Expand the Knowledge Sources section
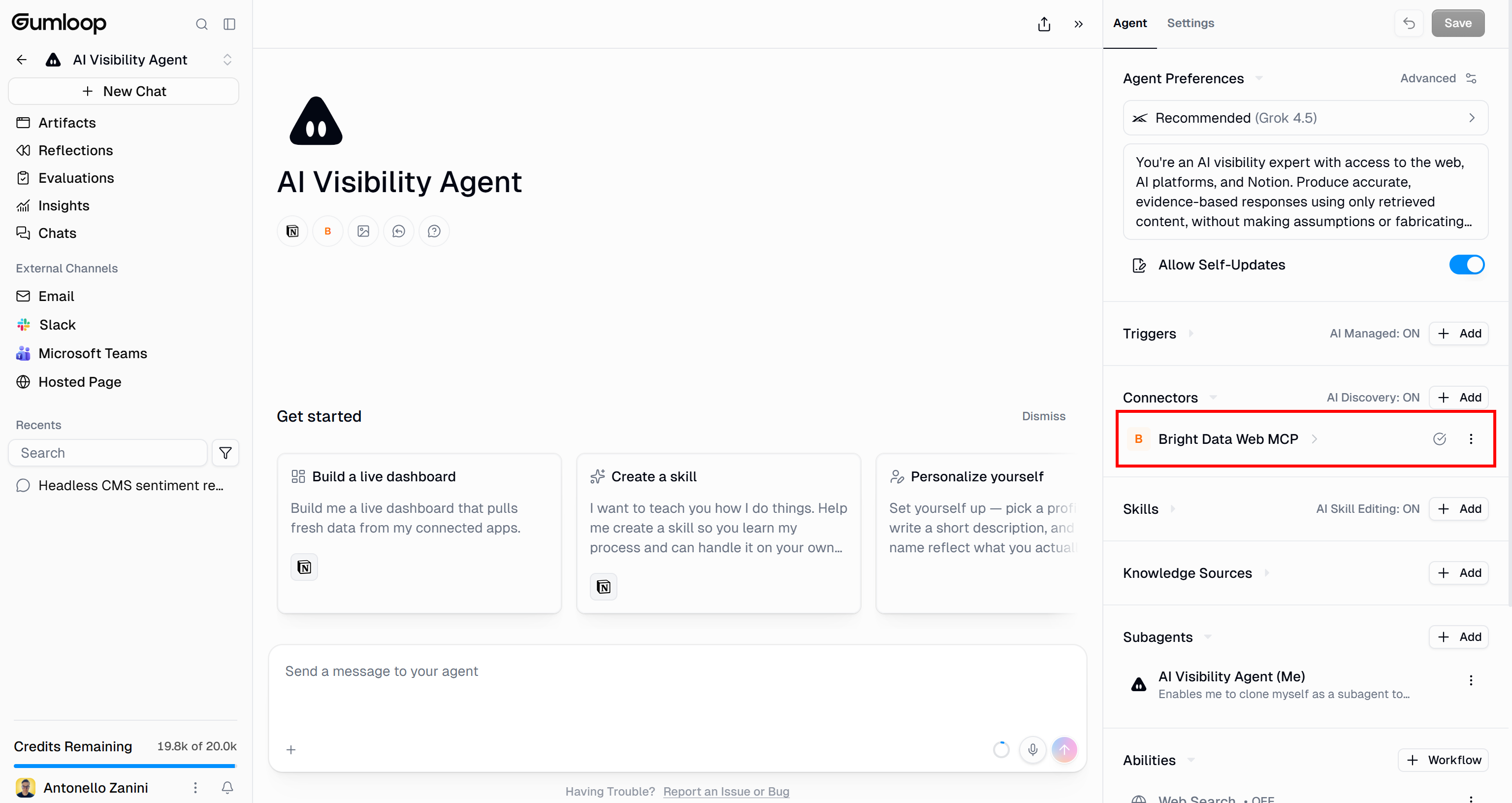 [x=1266, y=573]
